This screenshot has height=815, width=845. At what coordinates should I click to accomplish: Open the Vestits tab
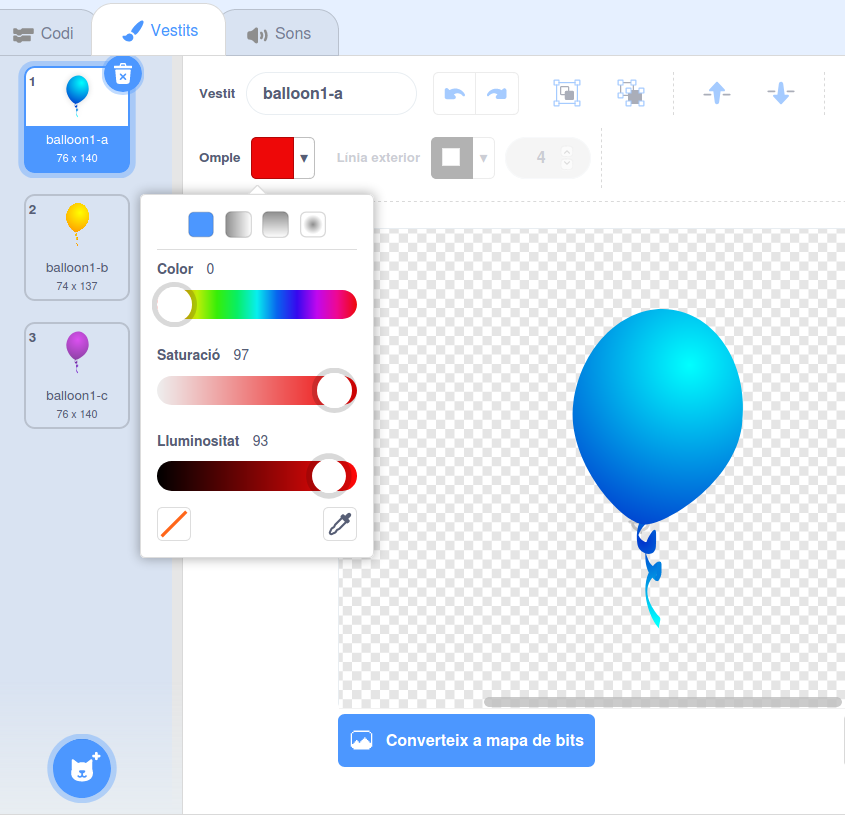pos(160,30)
